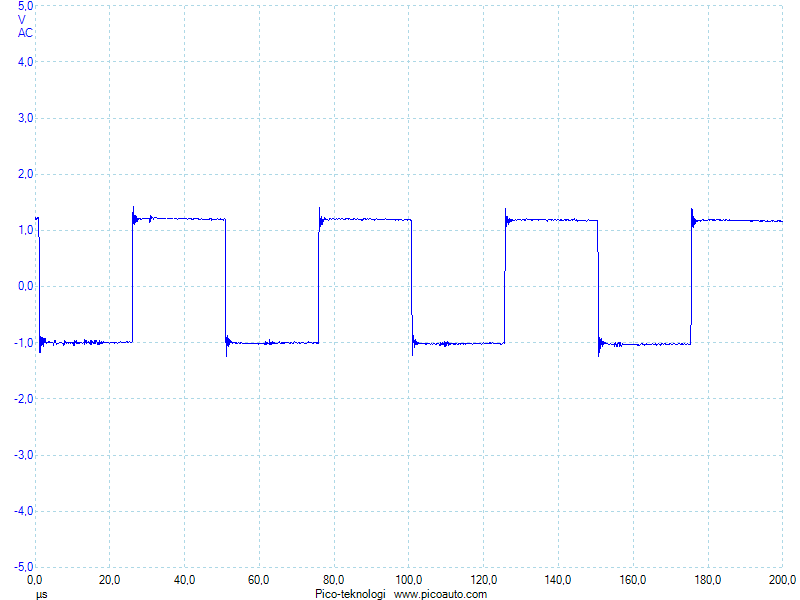Click the 140,0 time axis label
800x600 pixels.
558,581
